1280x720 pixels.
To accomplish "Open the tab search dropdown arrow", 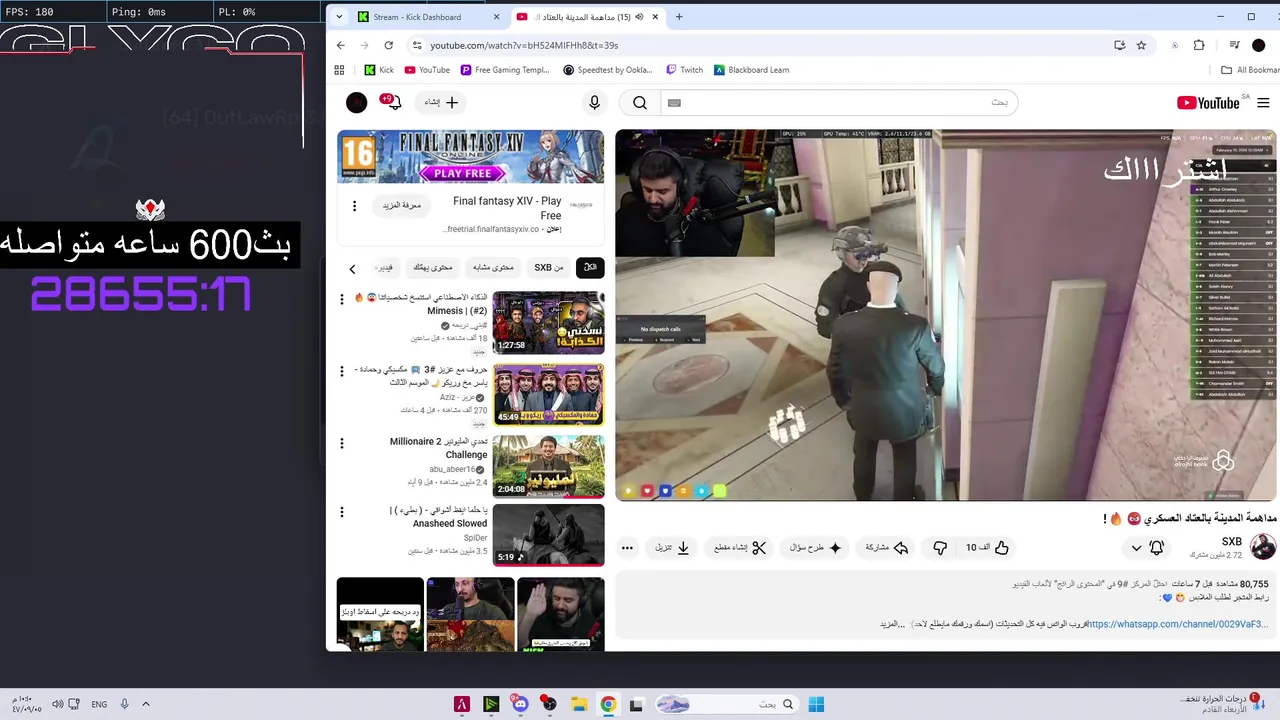I will coord(339,17).
